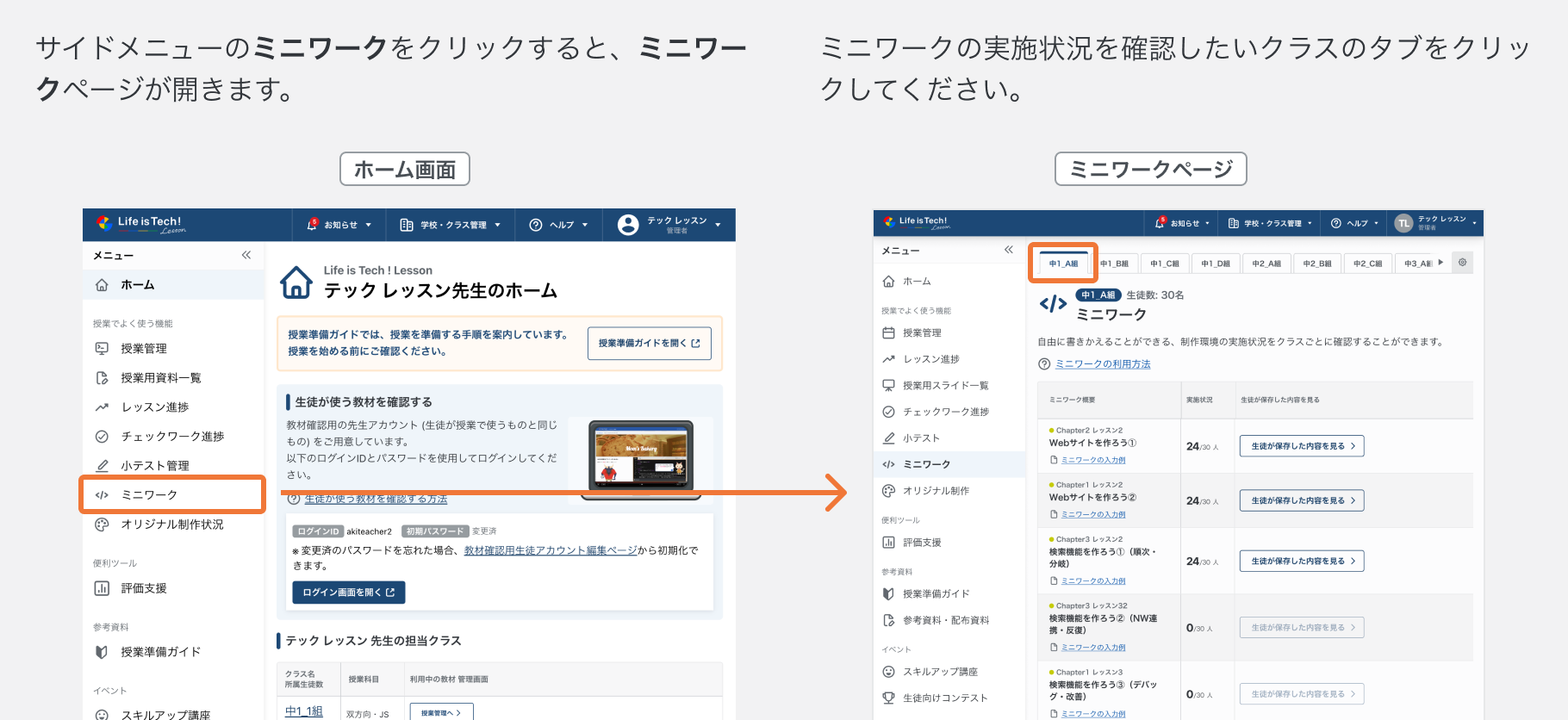
Task: Collapse the メニュー sidebar on the Miniwork page
Action: tap(1009, 250)
